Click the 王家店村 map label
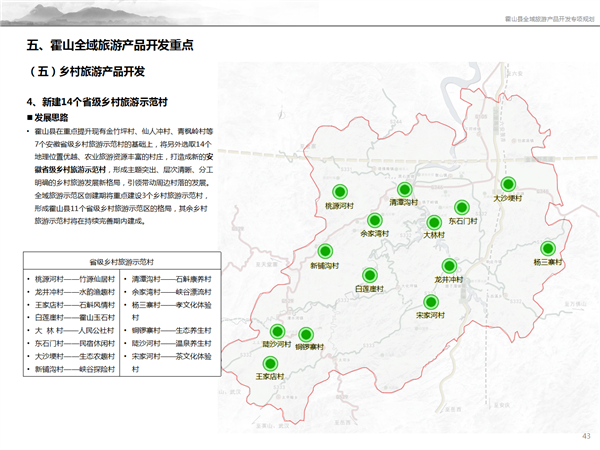Screen dimensions: 600x450 point(270,377)
